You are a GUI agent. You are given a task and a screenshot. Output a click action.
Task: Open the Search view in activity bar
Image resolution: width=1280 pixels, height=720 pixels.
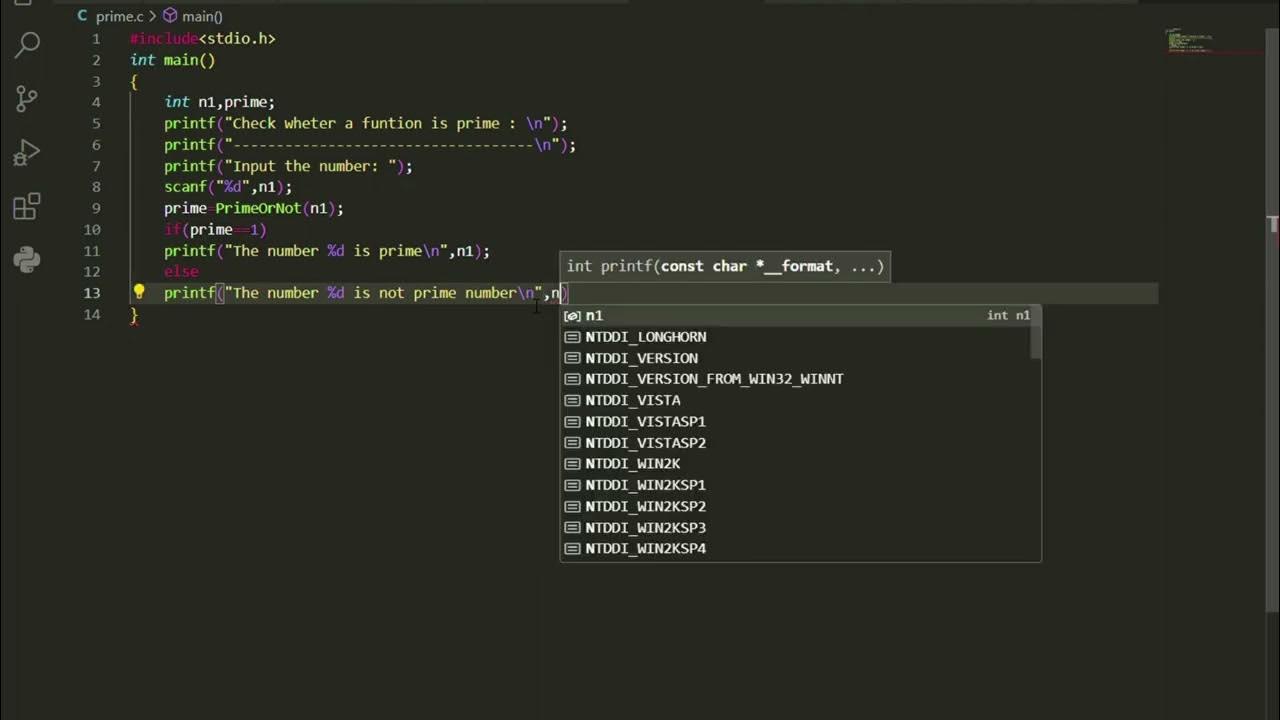[x=27, y=44]
